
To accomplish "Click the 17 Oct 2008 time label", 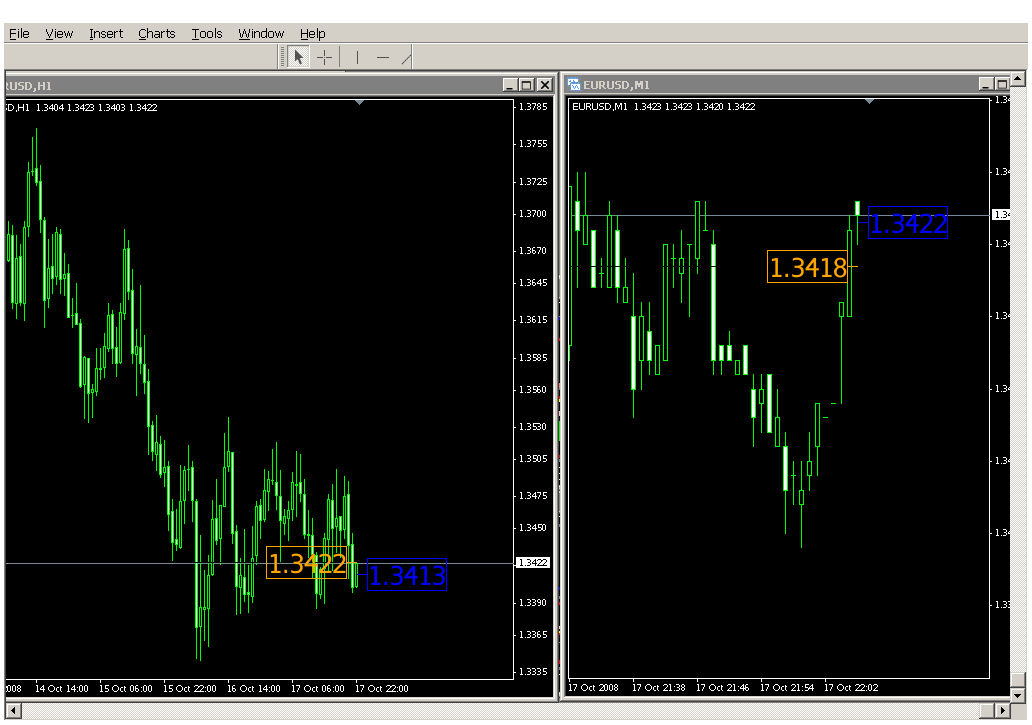I will pos(593,688).
